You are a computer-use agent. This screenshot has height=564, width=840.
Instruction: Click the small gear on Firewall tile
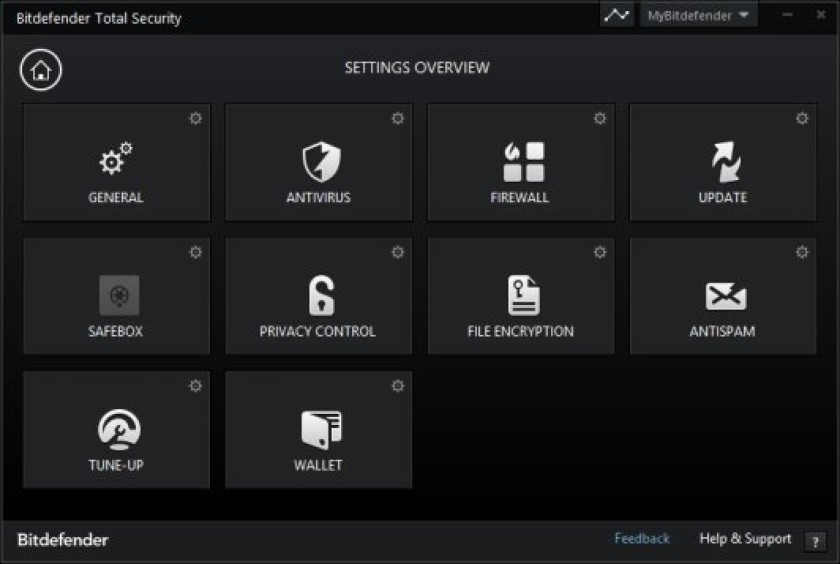[x=600, y=118]
